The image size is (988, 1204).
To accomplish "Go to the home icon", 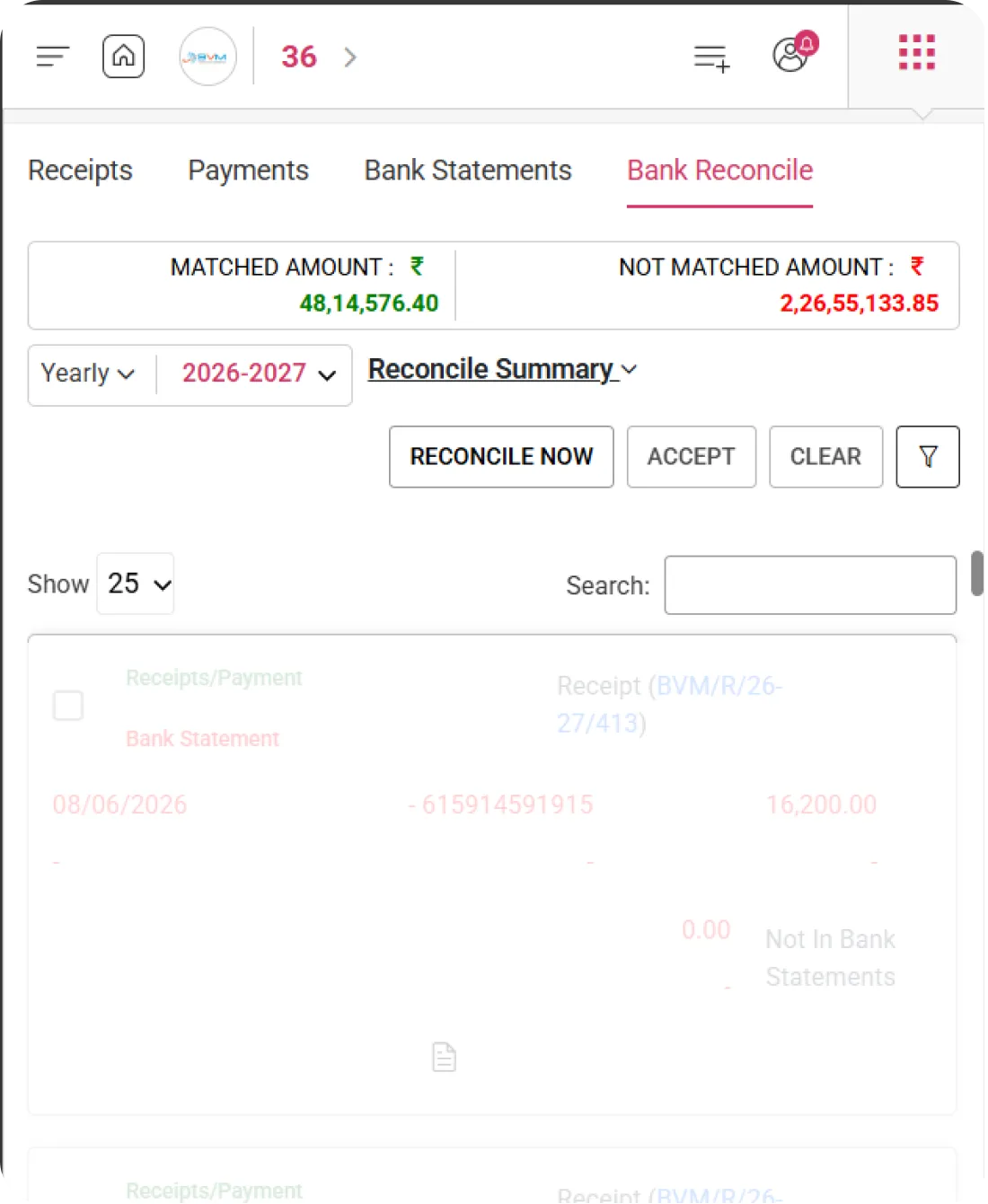I will point(124,57).
